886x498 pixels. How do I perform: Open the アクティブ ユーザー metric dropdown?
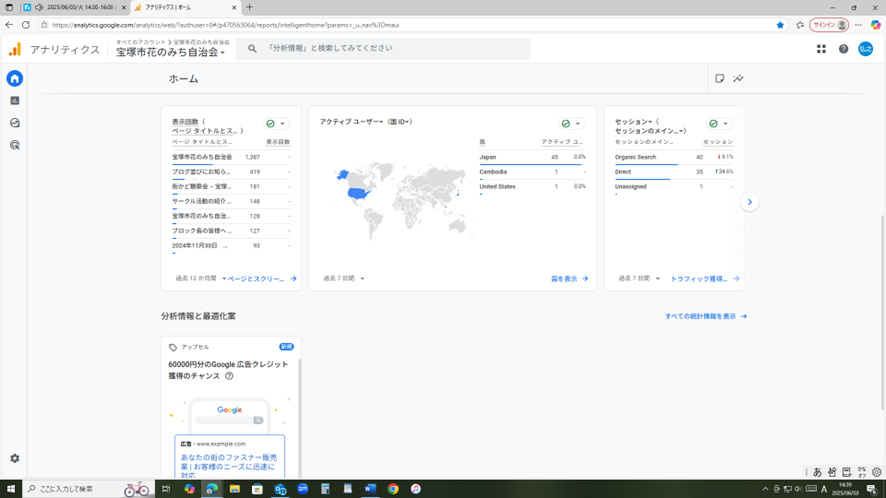pos(351,122)
